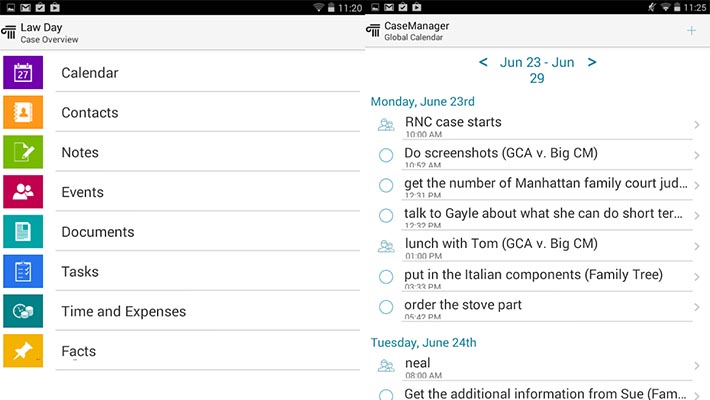
Task: Select the 'Documents' menu entry
Action: click(x=97, y=232)
